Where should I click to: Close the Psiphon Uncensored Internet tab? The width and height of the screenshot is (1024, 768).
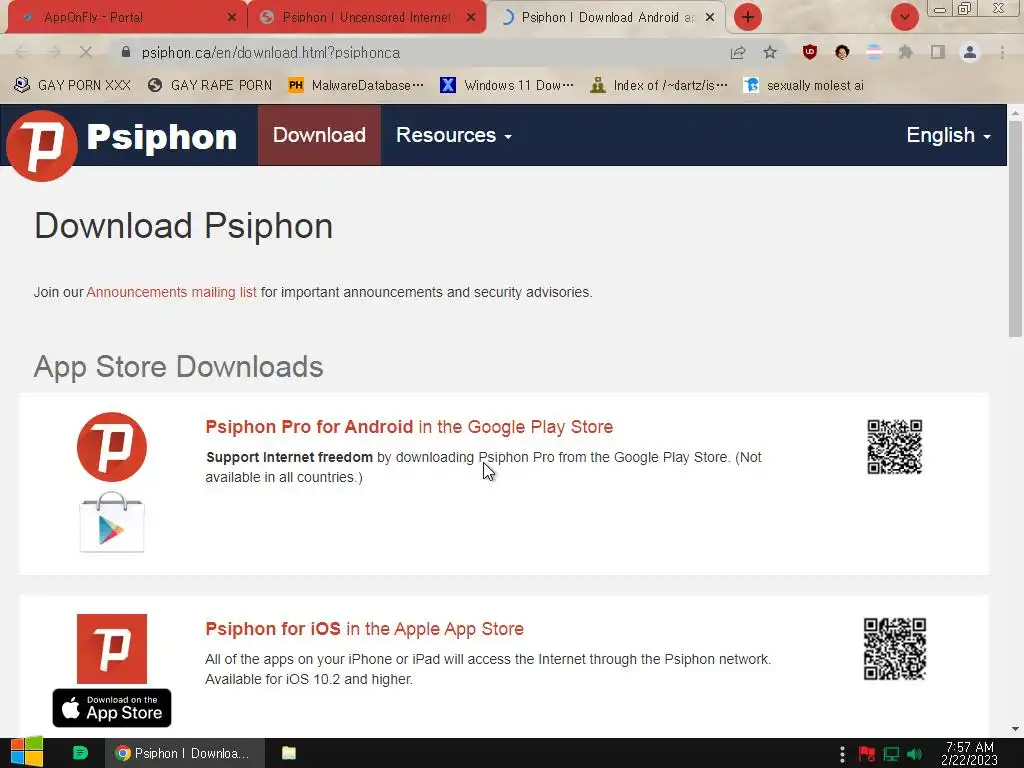(x=471, y=17)
